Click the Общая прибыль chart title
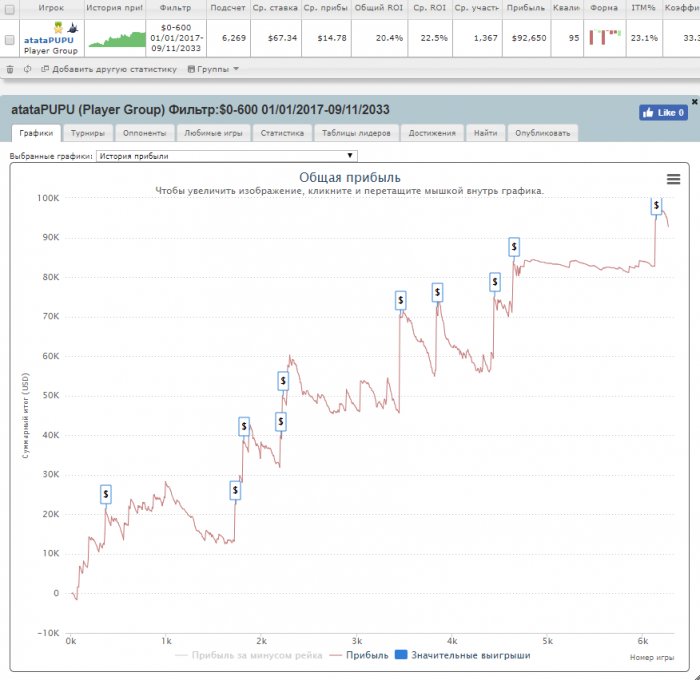This screenshot has height=680, width=700. tap(350, 178)
